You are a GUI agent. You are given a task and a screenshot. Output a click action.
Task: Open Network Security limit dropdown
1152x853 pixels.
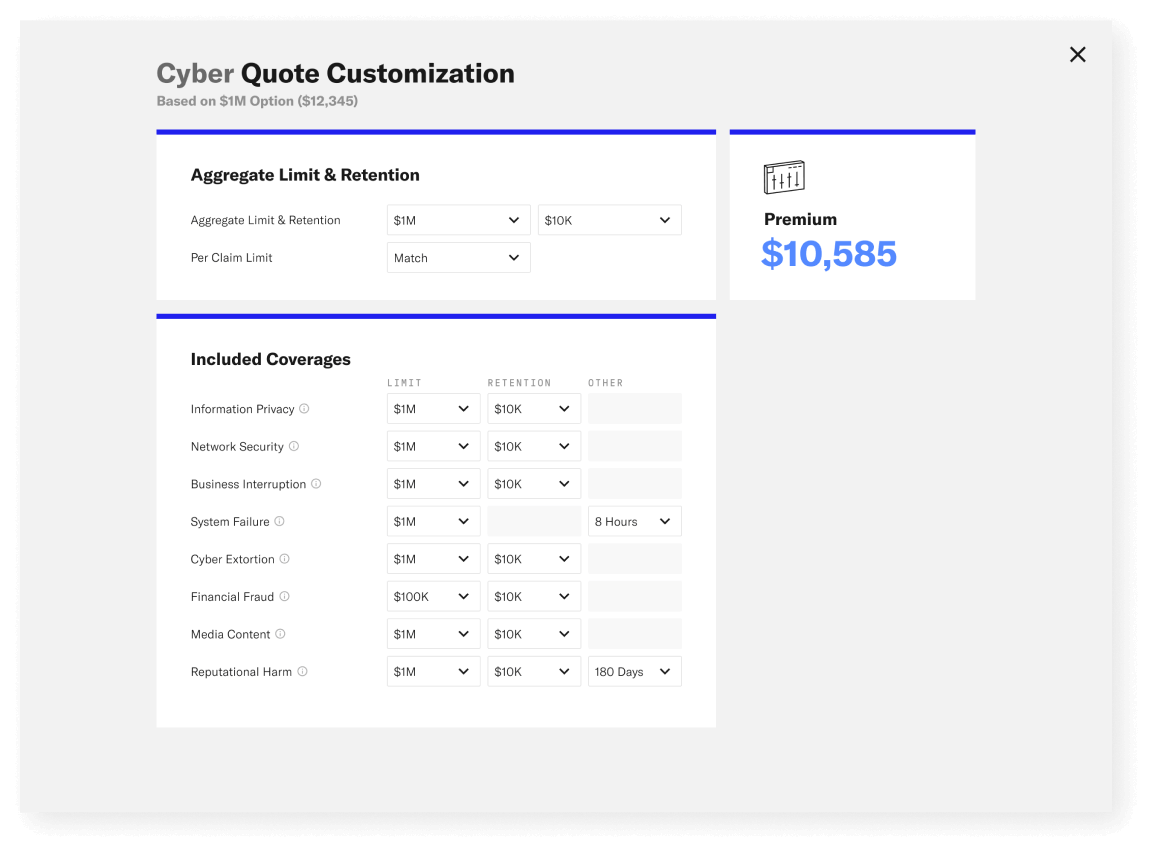tap(433, 446)
